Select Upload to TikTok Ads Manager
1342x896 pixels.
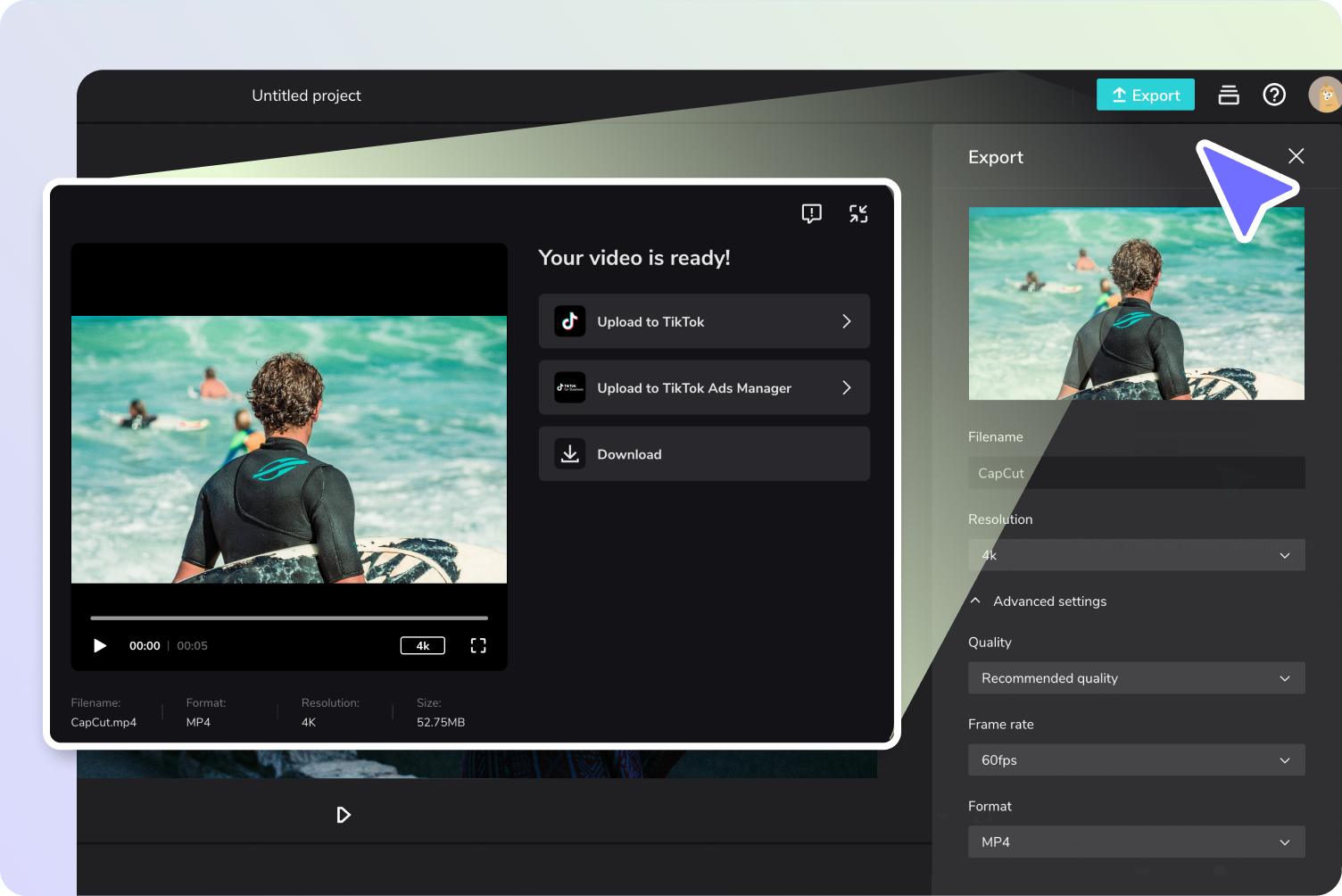704,387
